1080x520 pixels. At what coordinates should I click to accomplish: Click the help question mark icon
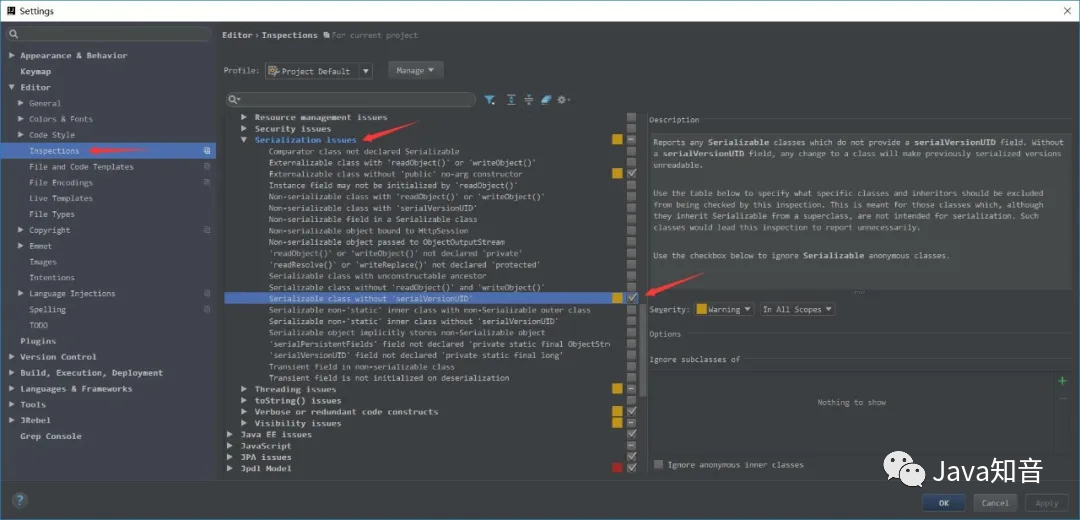click(x=20, y=501)
